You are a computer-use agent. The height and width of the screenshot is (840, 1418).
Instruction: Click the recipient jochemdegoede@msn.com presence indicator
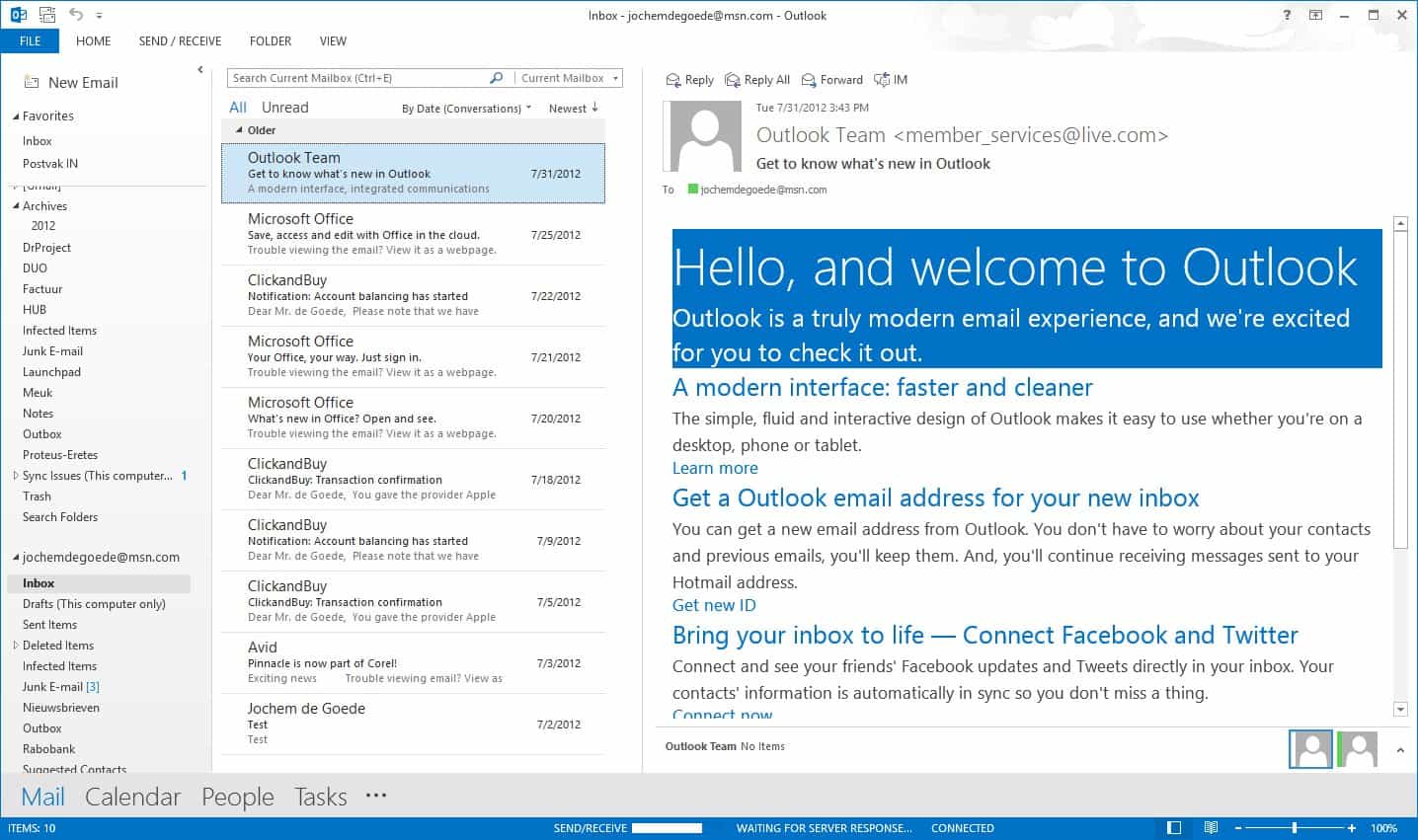[x=692, y=189]
